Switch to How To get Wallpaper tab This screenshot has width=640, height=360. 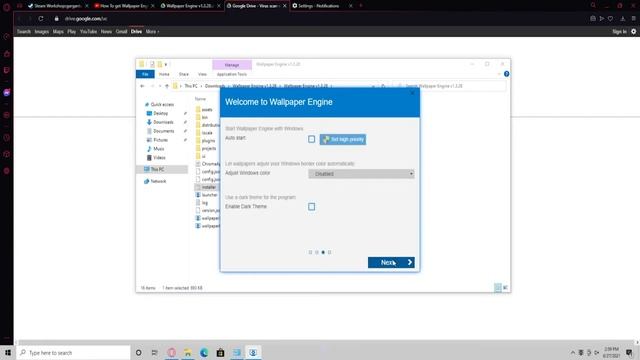click(x=124, y=6)
